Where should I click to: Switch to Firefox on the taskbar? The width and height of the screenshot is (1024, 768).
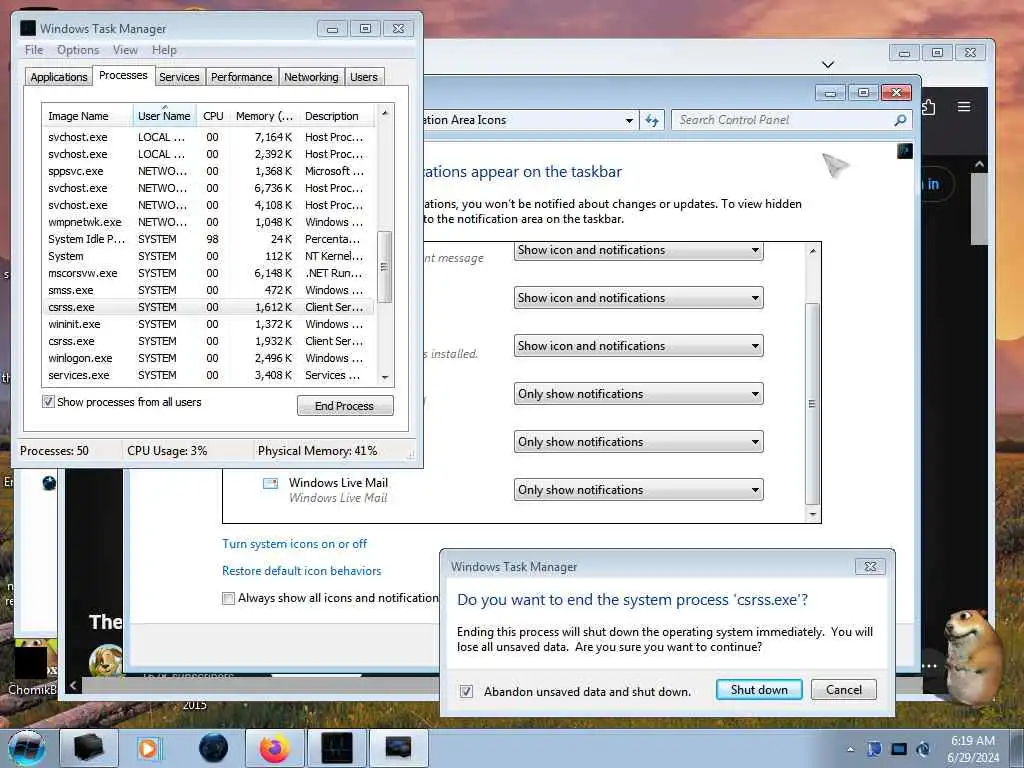pos(274,748)
